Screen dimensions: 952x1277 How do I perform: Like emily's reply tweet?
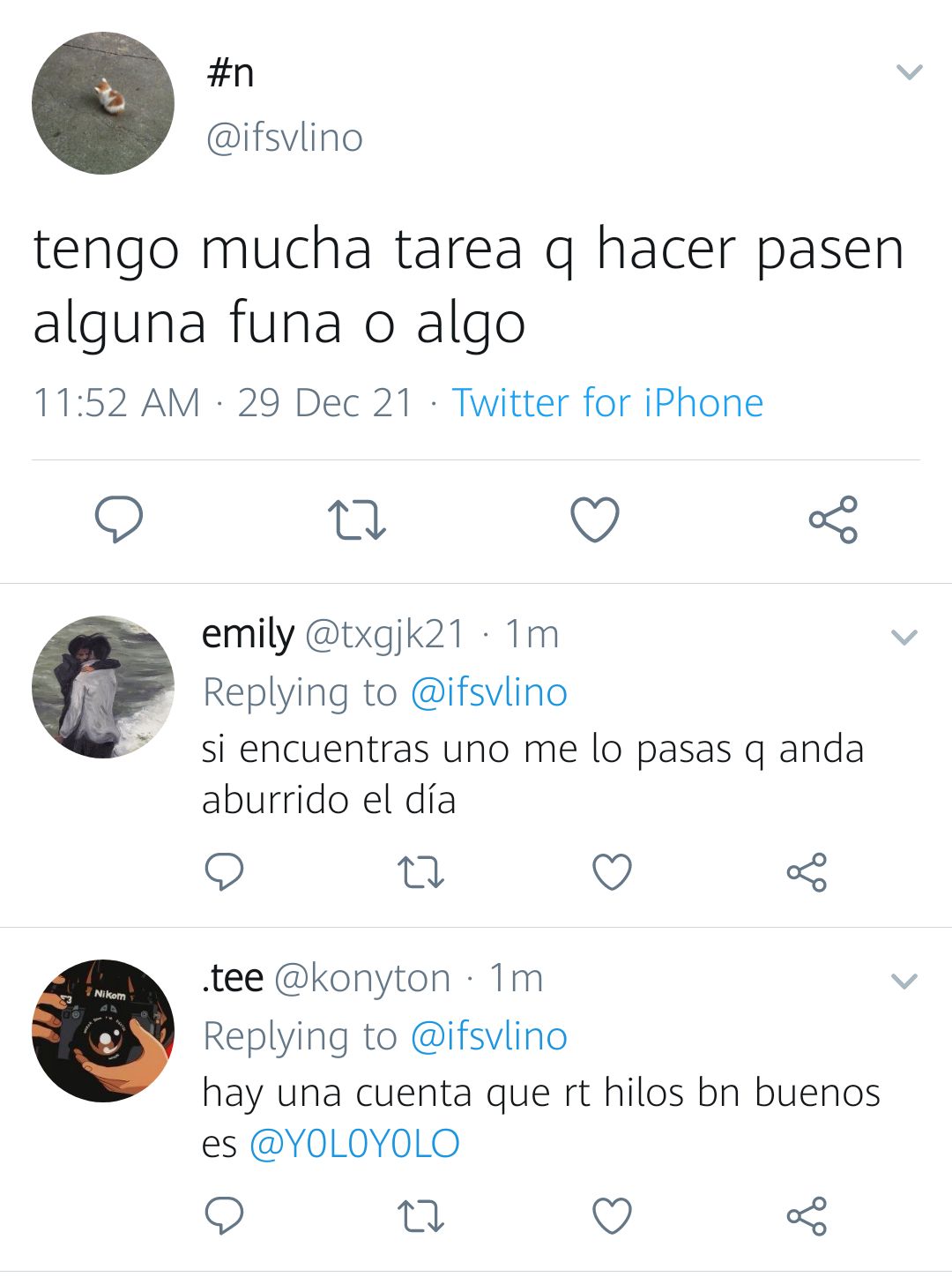pos(612,872)
